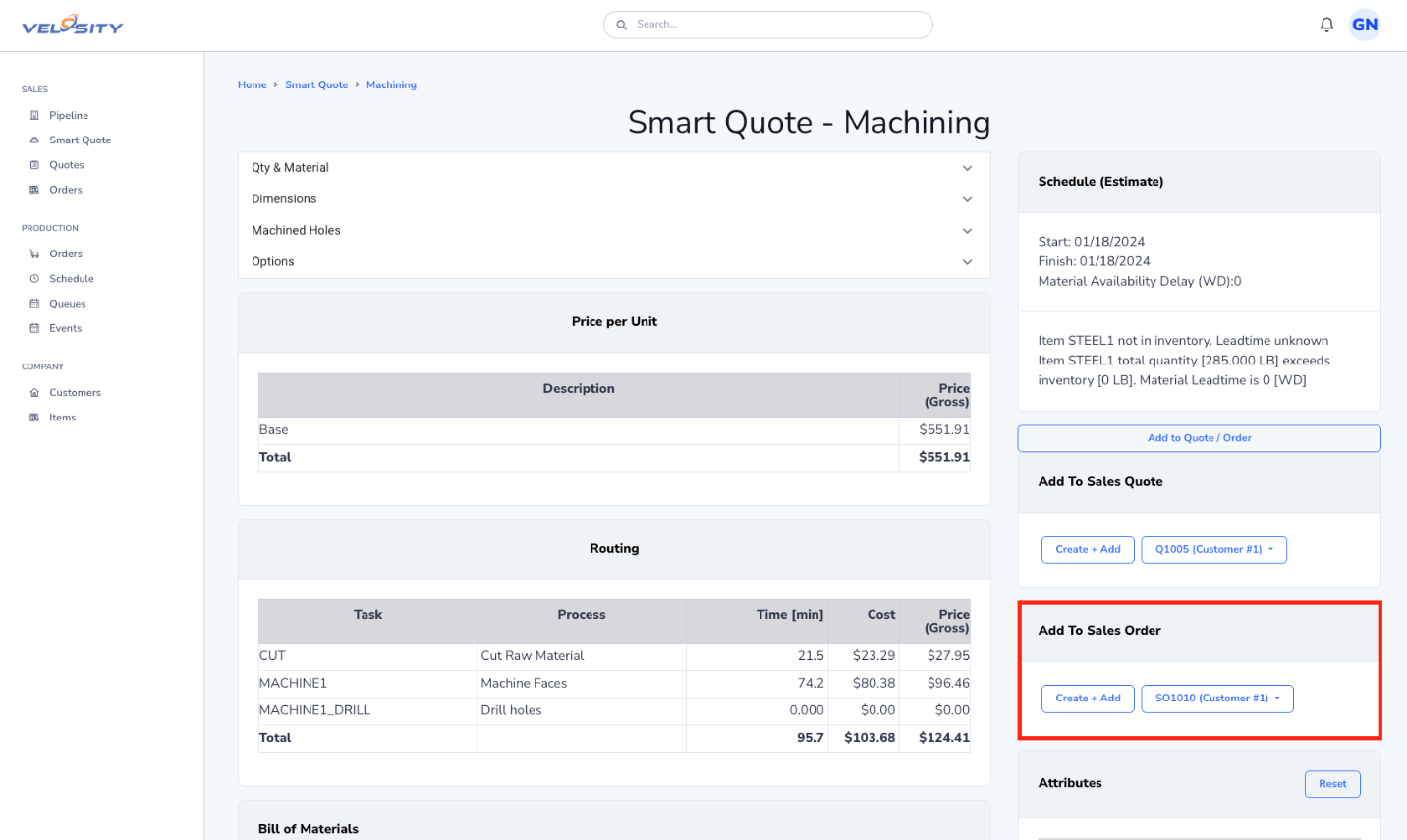
Task: Reset the Attributes panel
Action: click(x=1332, y=784)
